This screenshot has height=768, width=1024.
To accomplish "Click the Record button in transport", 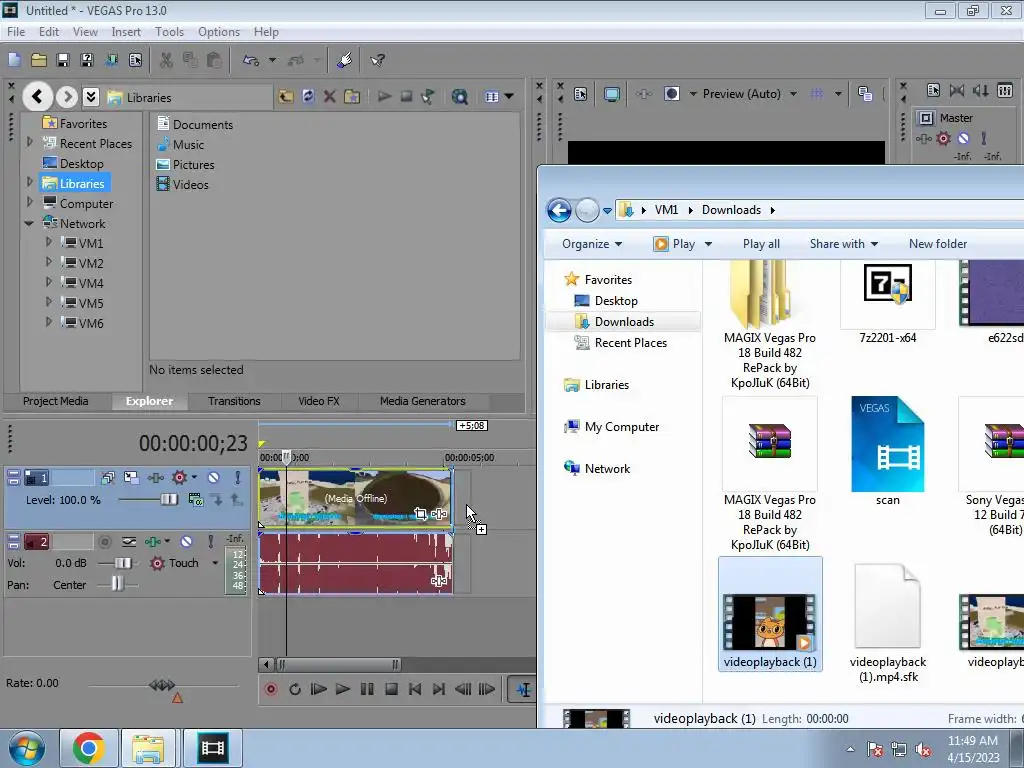I will [x=270, y=689].
